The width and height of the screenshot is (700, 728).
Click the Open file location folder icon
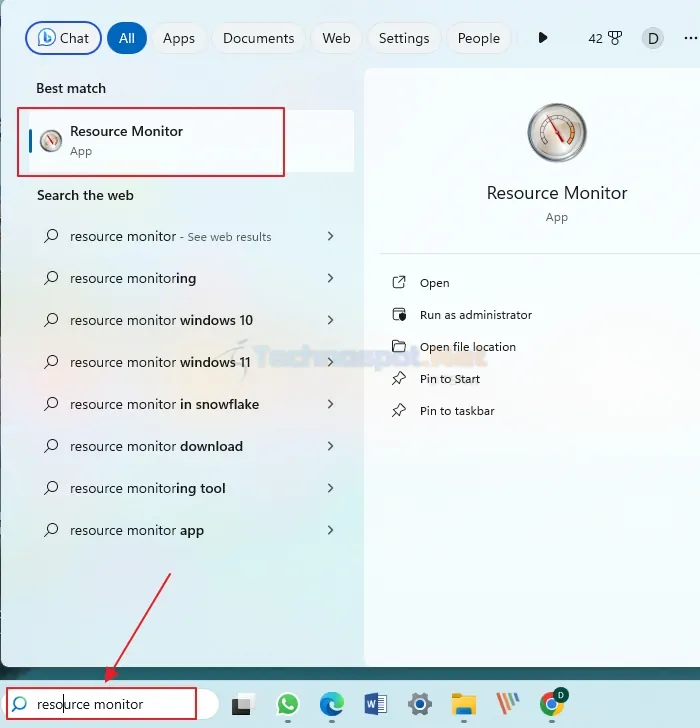tap(399, 346)
